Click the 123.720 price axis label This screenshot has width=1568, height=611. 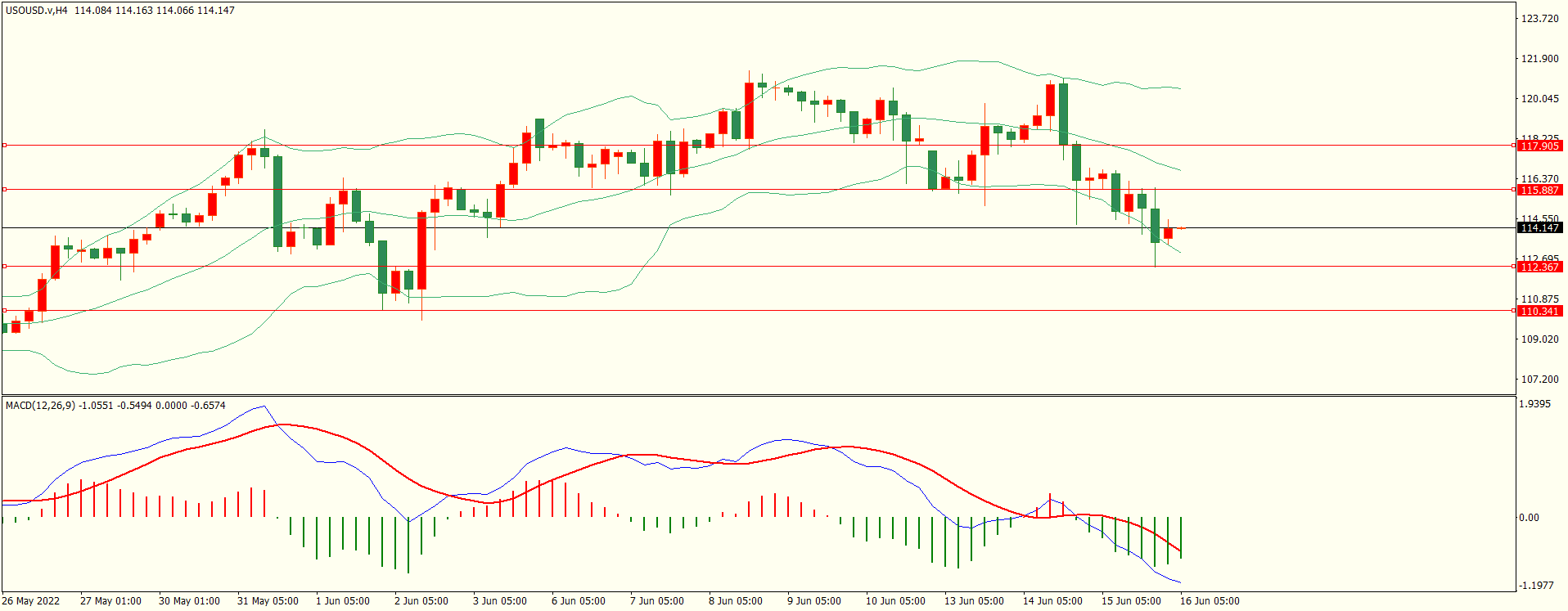pos(1539,19)
